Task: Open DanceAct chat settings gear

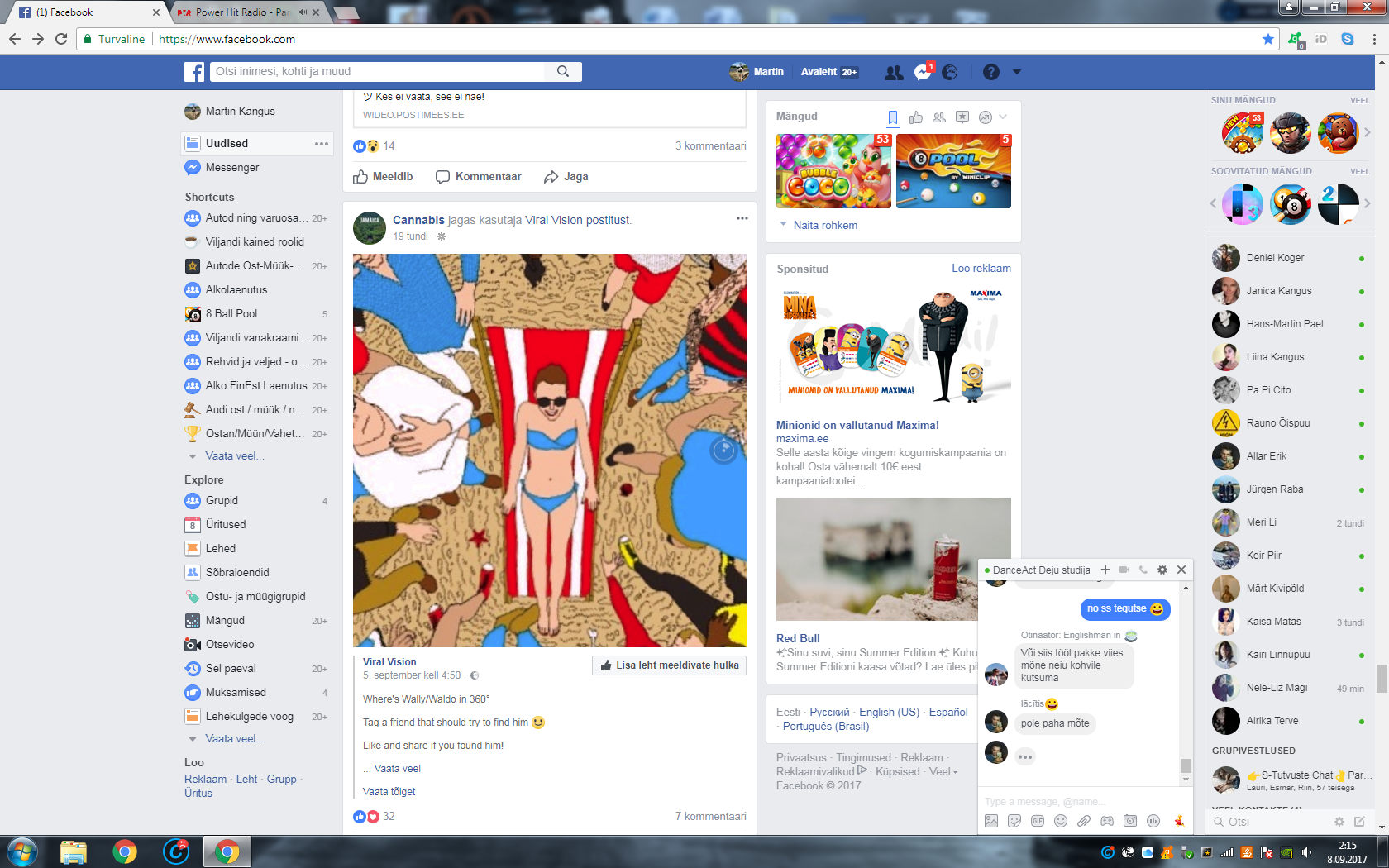Action: click(x=1162, y=570)
